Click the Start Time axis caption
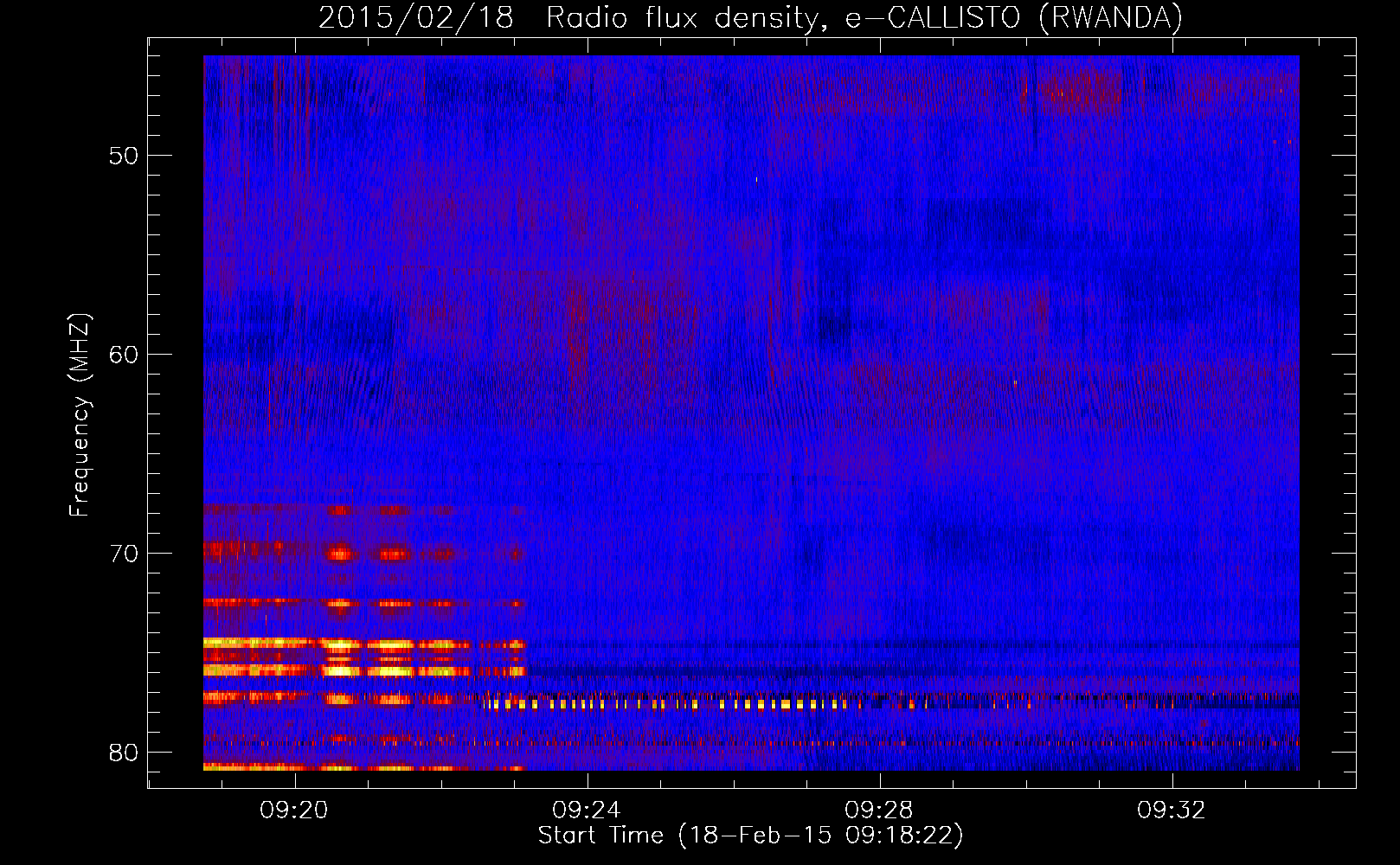The height and width of the screenshot is (865, 1400). (x=750, y=836)
